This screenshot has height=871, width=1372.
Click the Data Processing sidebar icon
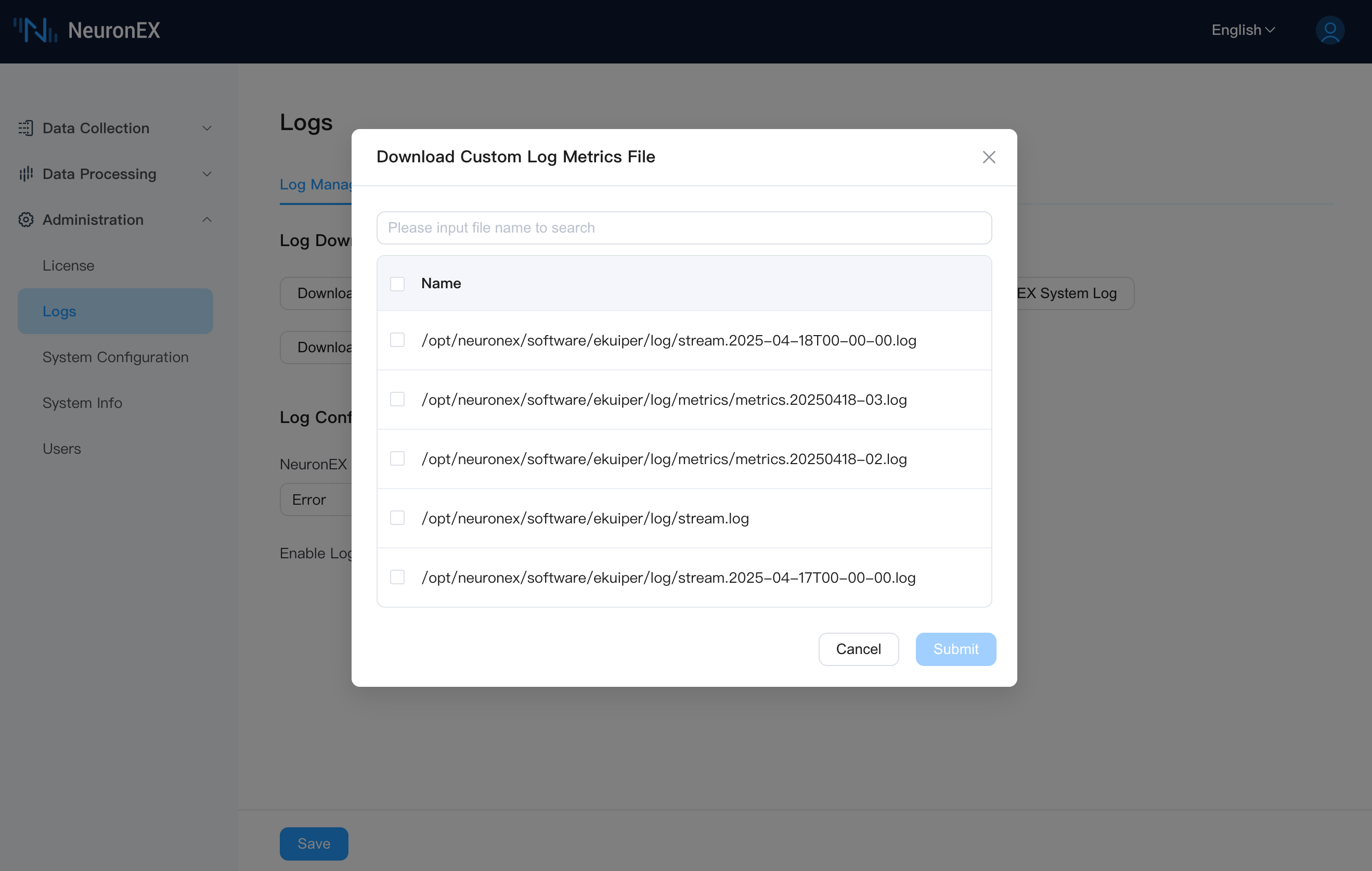coord(25,174)
